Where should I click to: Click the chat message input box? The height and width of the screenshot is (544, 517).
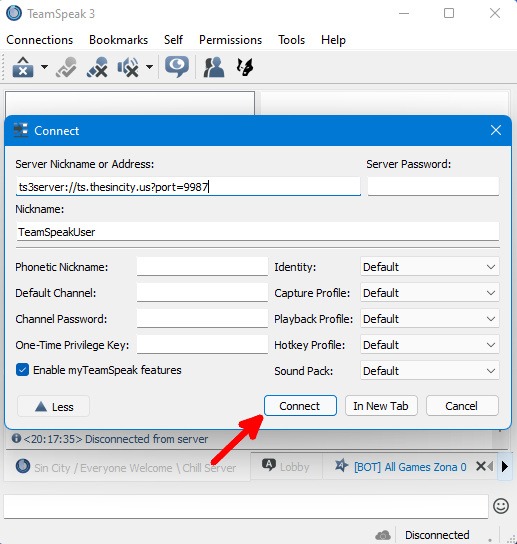(x=246, y=507)
